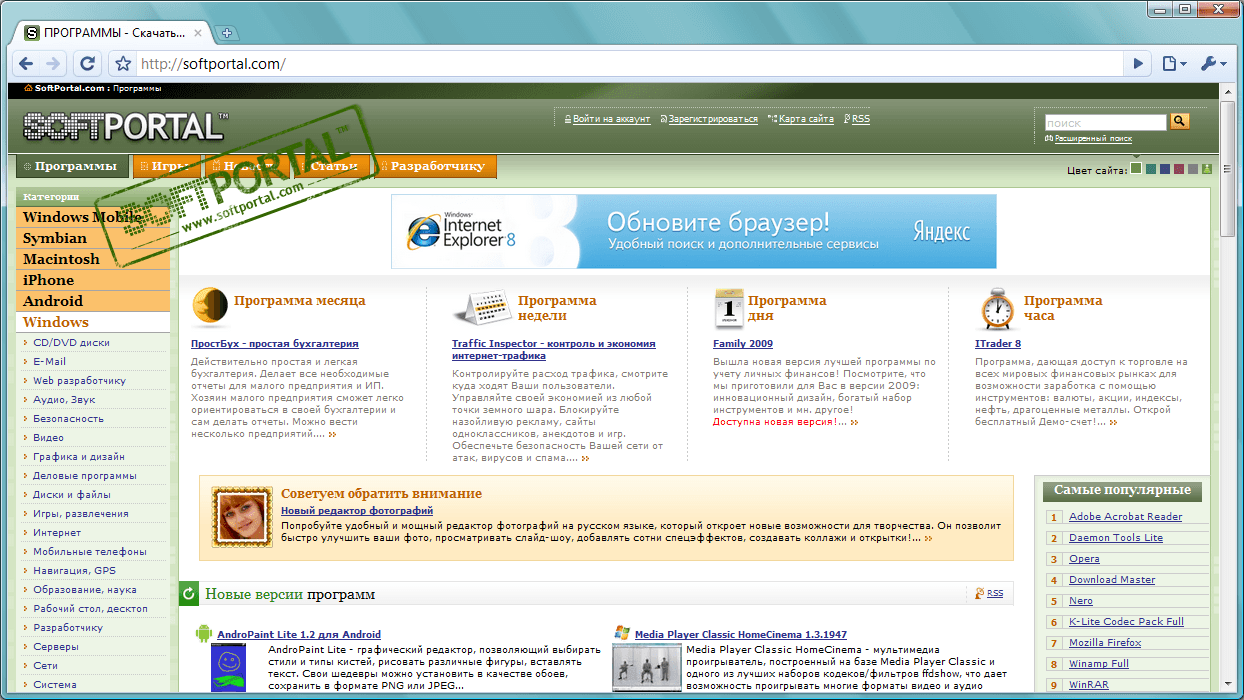Reload the page with the refresh icon
This screenshot has height=700, width=1244.
click(88, 64)
